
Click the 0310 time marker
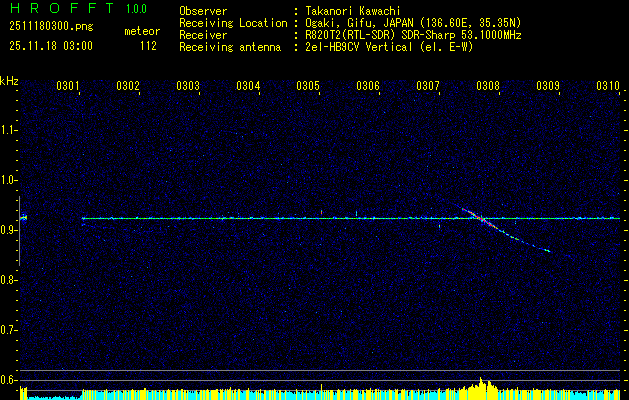(608, 85)
